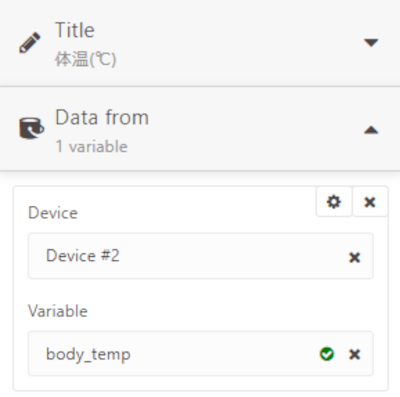Image resolution: width=400 pixels, height=397 pixels.
Task: Clear the body_temp variable selection
Action: tap(354, 354)
